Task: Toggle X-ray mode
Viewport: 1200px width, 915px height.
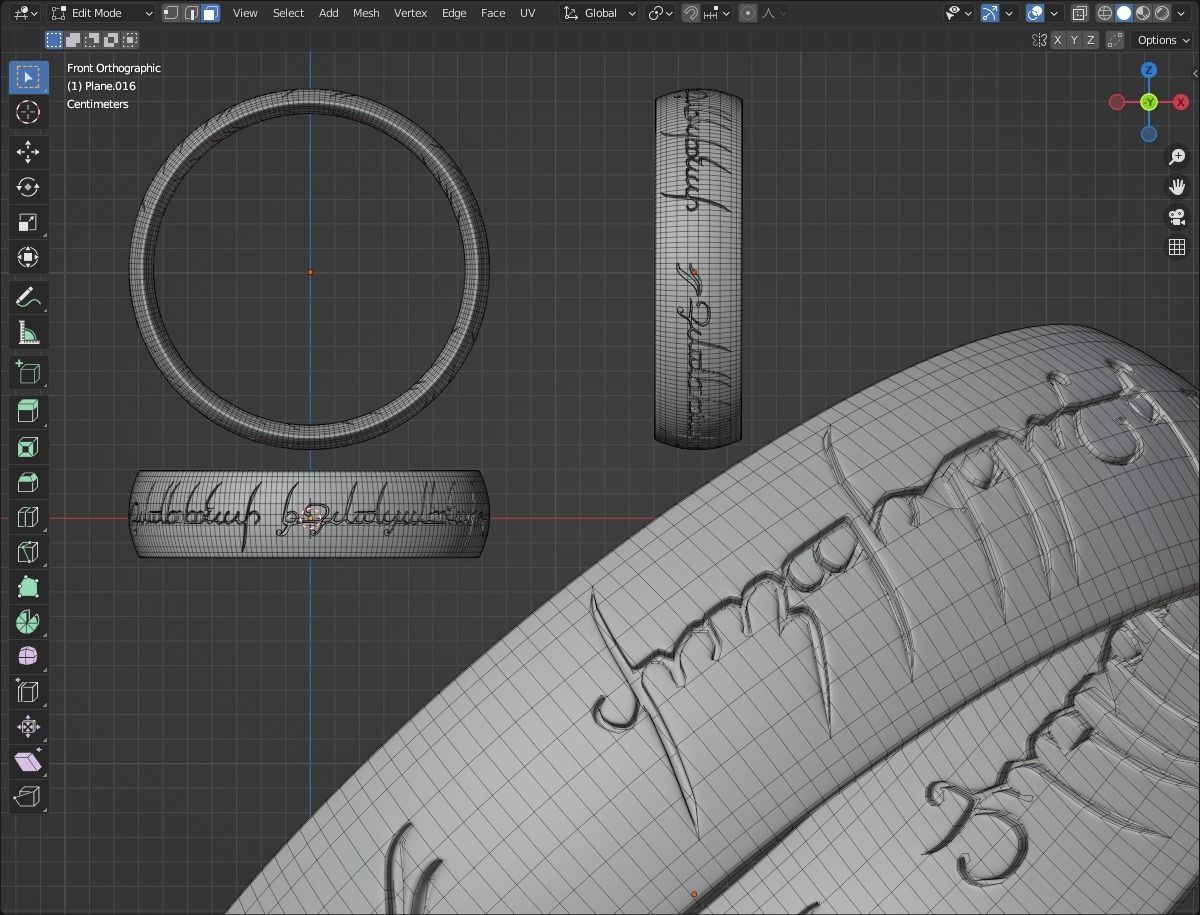Action: tap(1080, 13)
